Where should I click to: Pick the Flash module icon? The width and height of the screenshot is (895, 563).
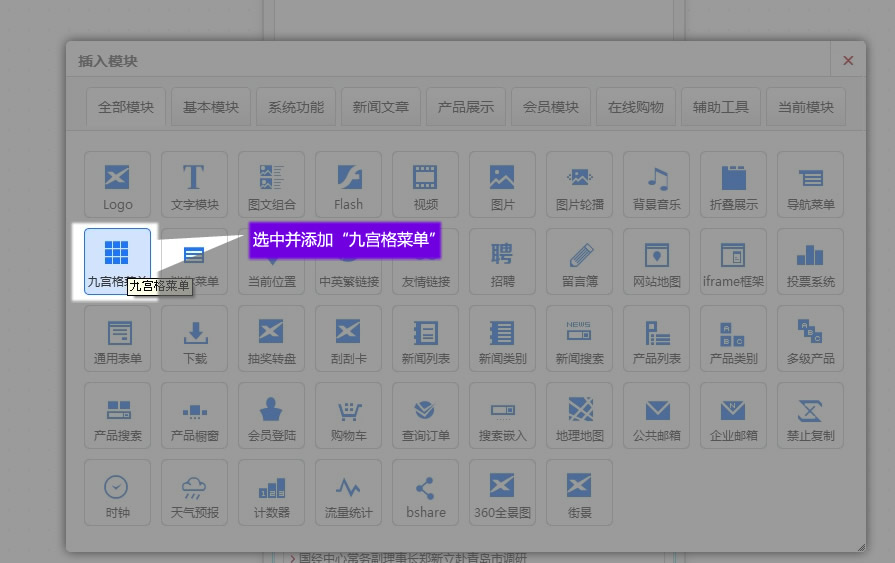pyautogui.click(x=348, y=184)
